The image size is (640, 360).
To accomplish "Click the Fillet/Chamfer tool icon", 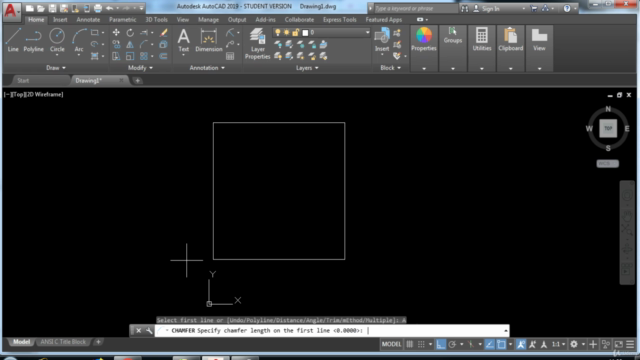I will tap(144, 44).
